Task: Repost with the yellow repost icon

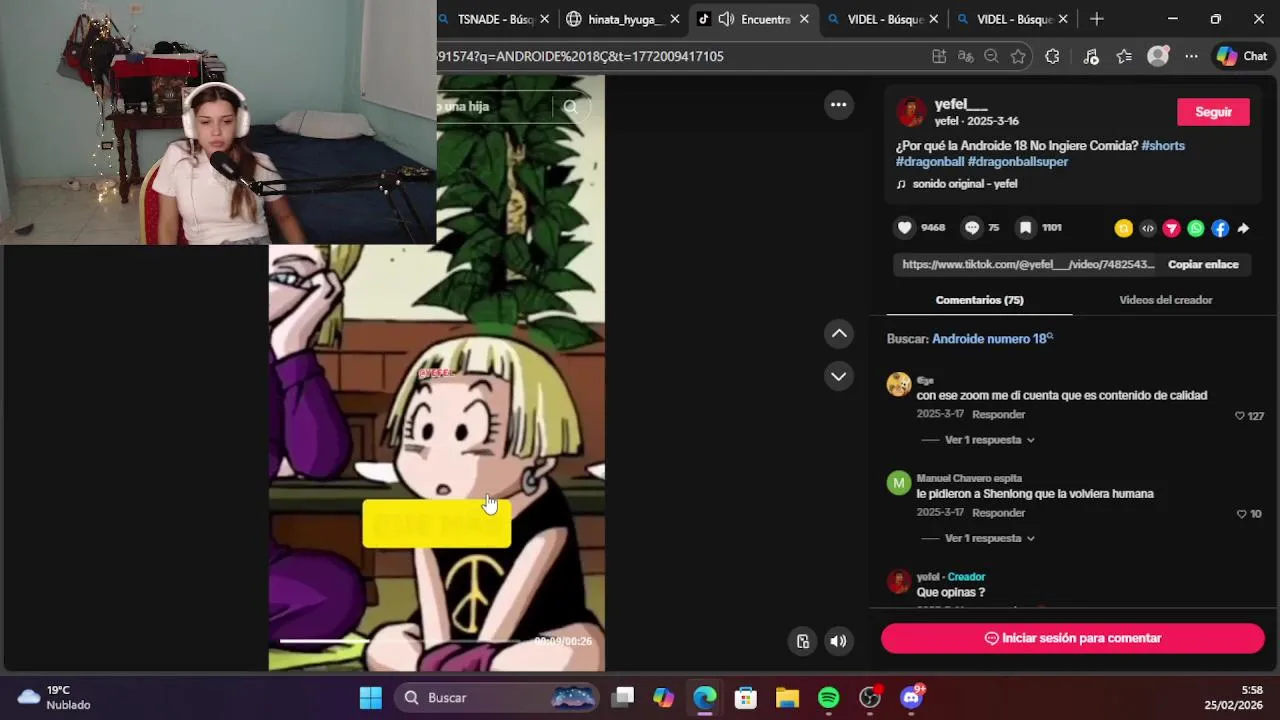Action: click(x=1123, y=228)
